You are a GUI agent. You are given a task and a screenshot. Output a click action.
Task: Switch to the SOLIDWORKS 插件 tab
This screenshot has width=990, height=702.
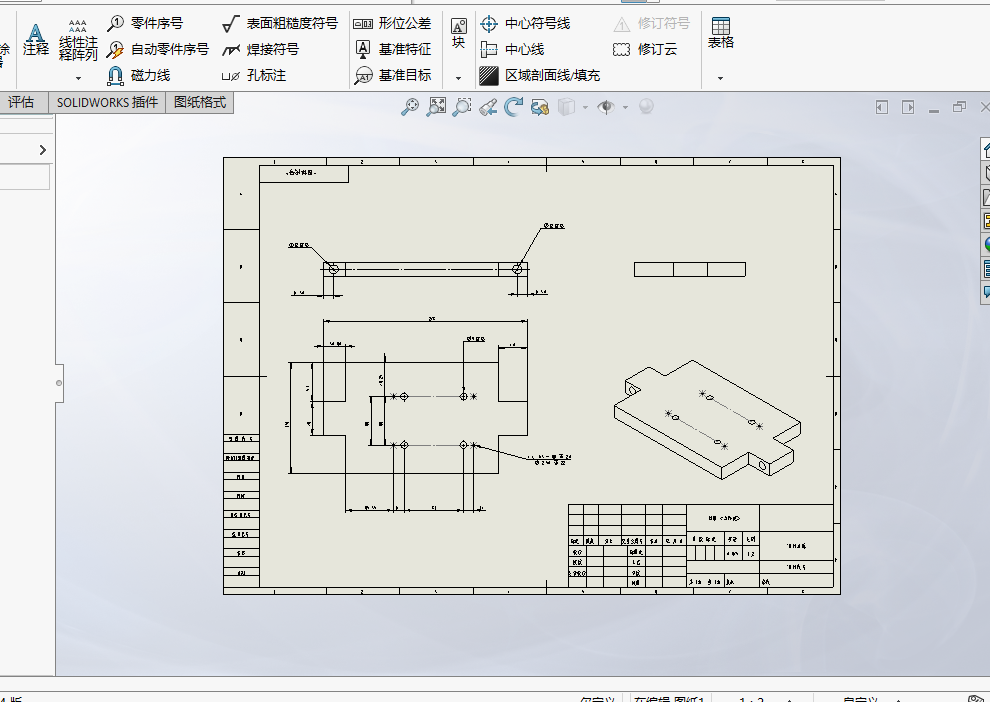(x=107, y=102)
